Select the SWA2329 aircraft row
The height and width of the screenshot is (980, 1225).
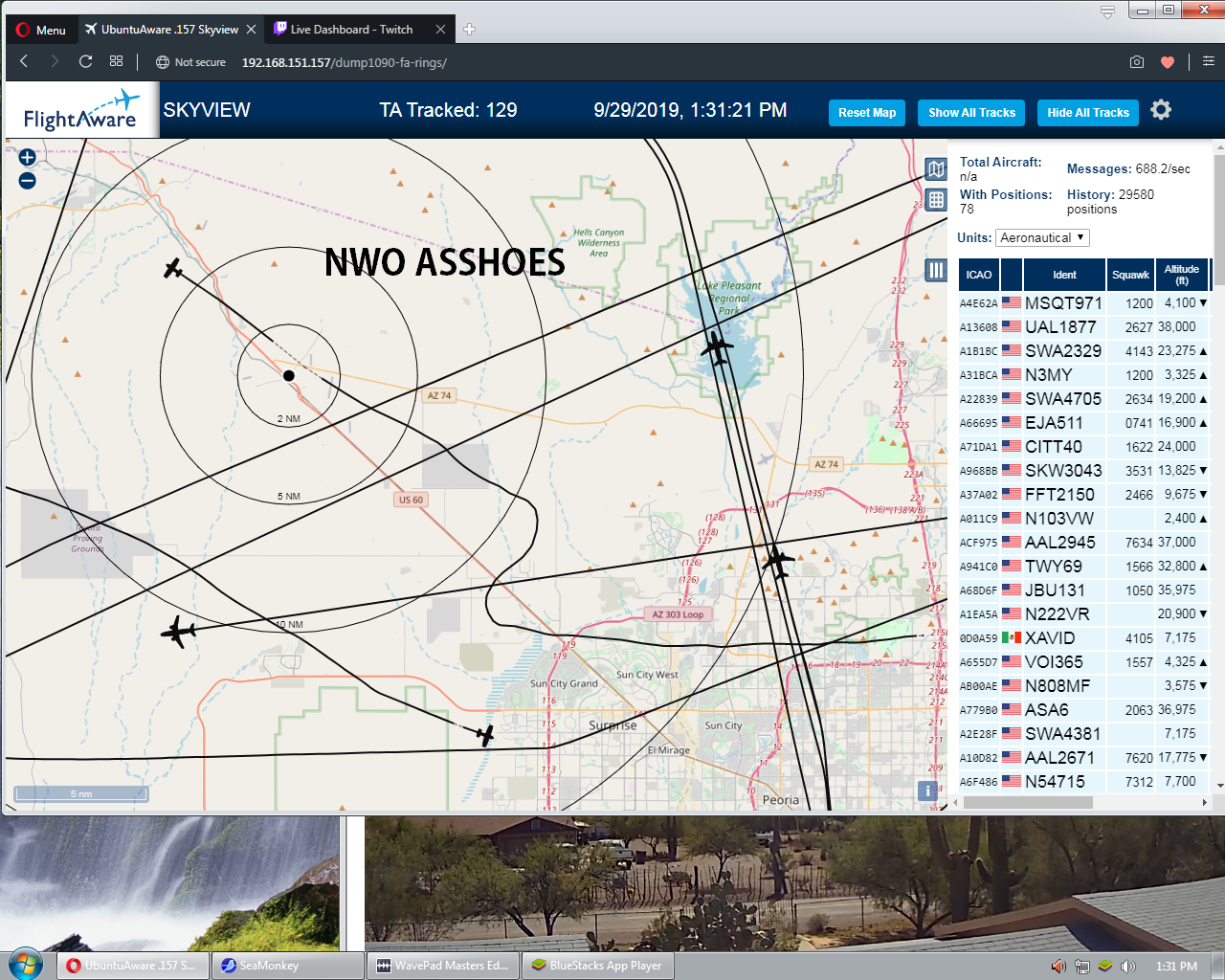click(x=1083, y=351)
